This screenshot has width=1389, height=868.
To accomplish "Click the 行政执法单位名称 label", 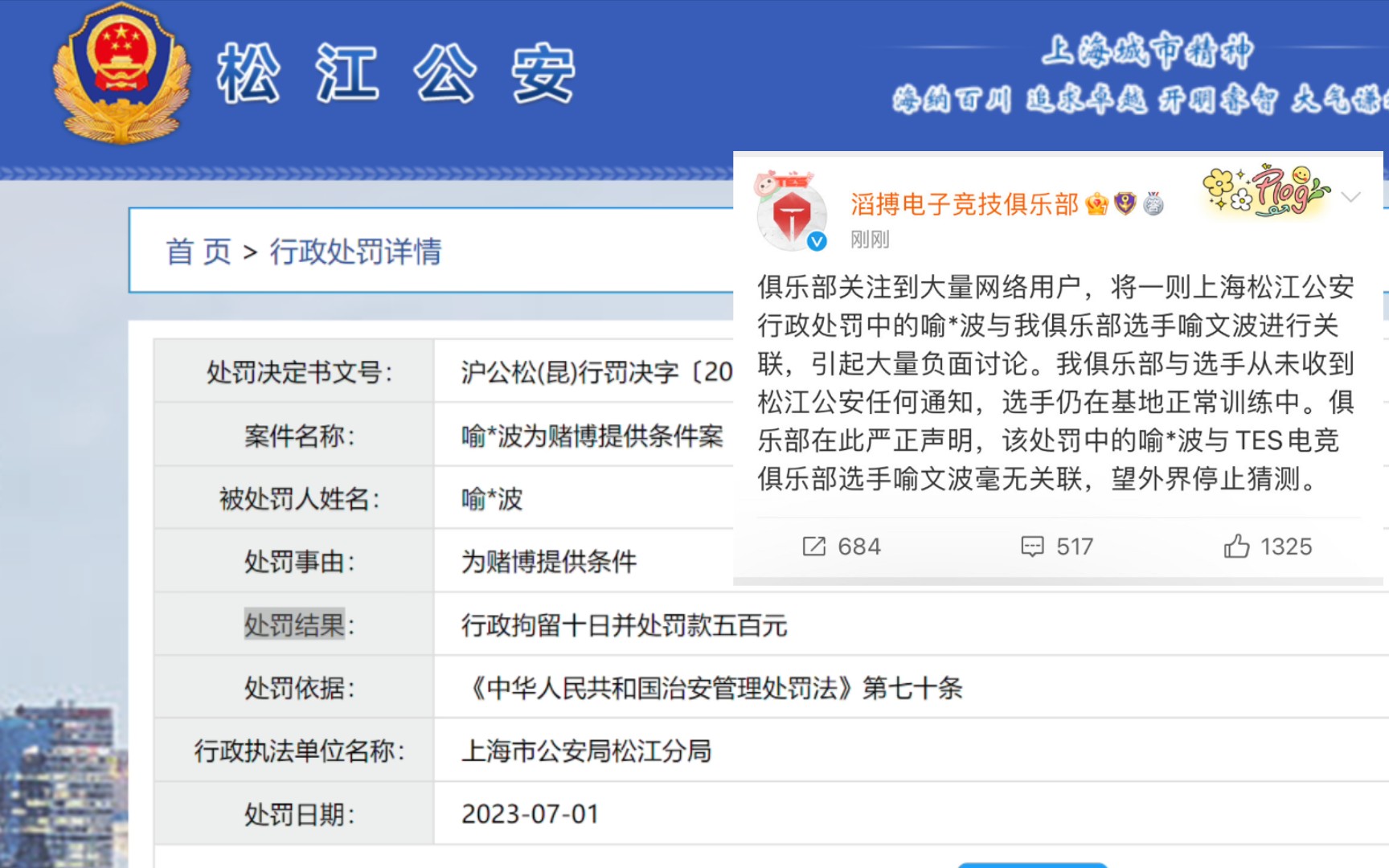I will (300, 751).
